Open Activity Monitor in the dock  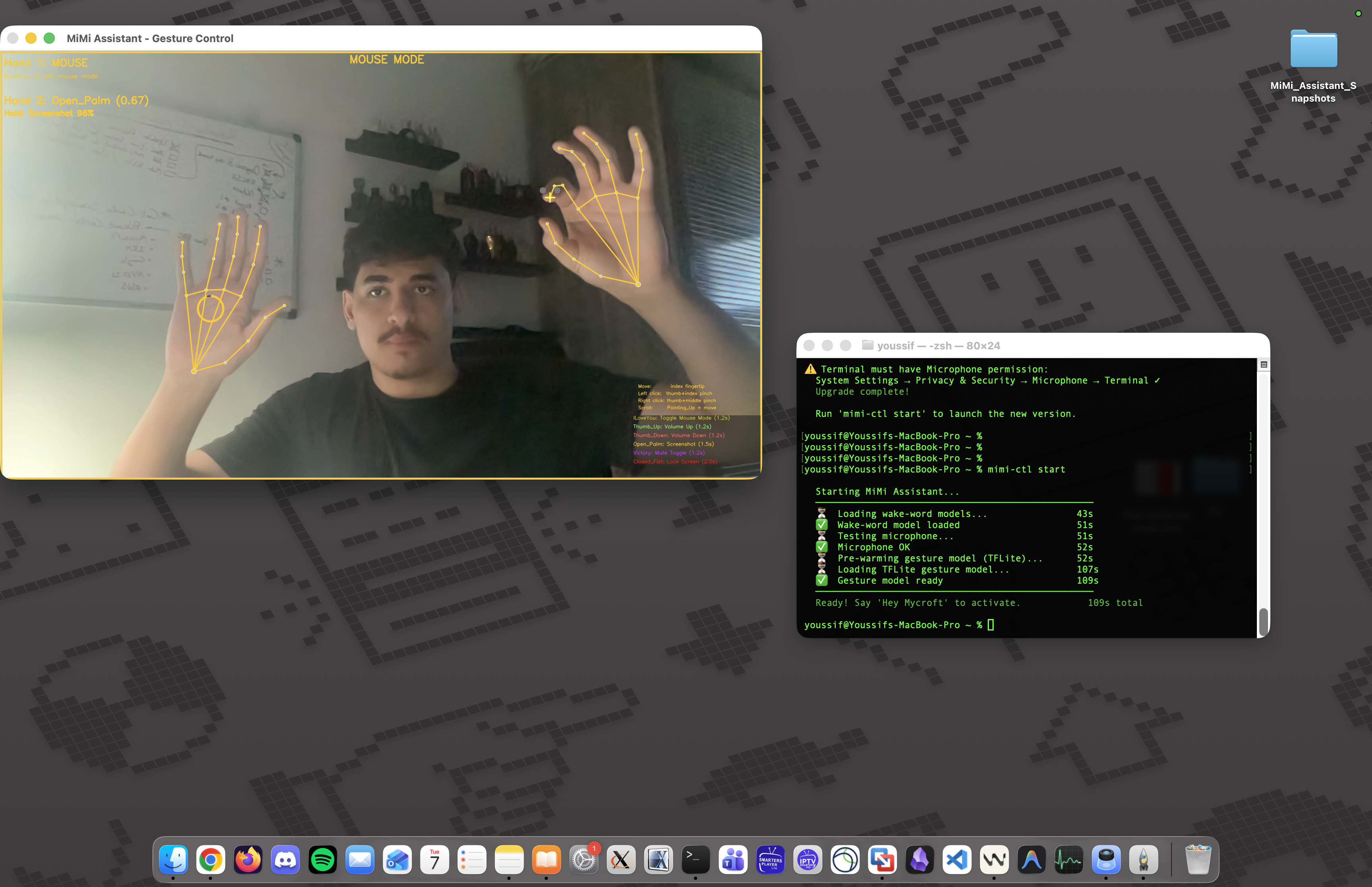pyautogui.click(x=1069, y=860)
